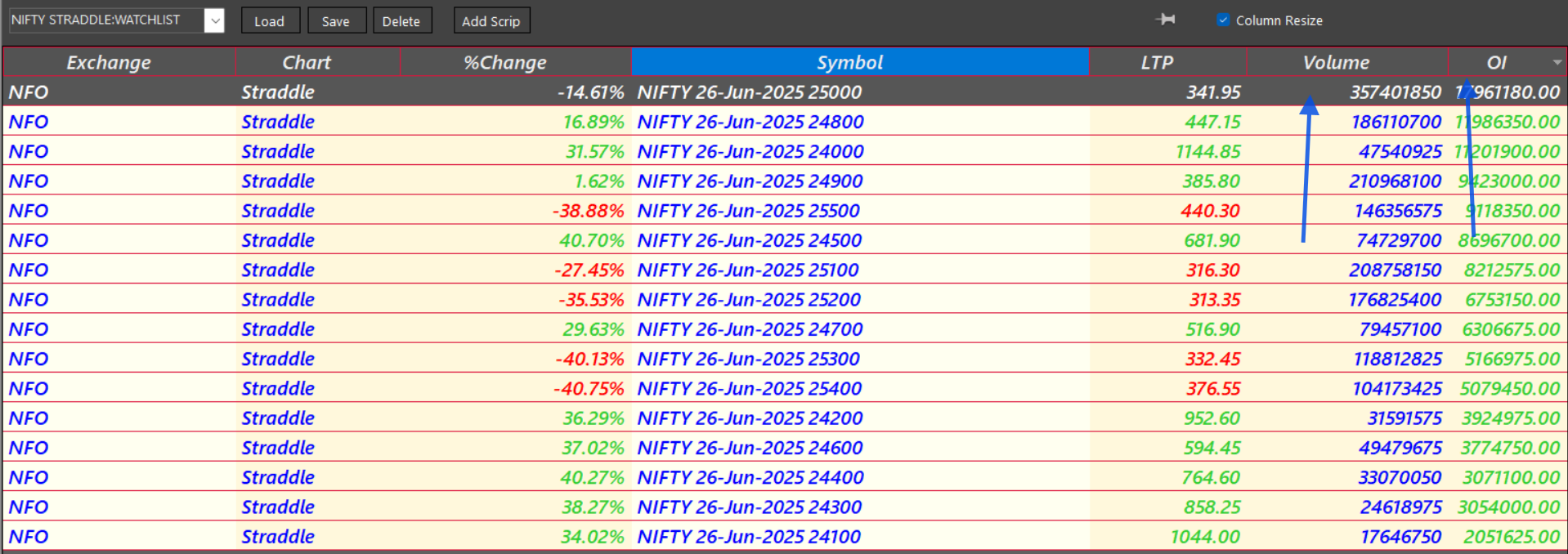
Task: Select the NIFTY 26-Jun-2025 24600 symbol
Action: tap(750, 448)
